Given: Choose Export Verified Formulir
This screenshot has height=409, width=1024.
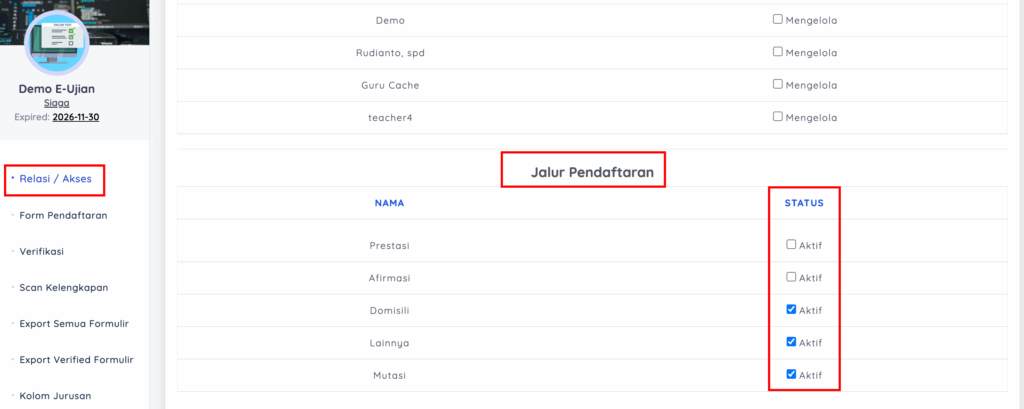Looking at the screenshot, I should (x=76, y=359).
